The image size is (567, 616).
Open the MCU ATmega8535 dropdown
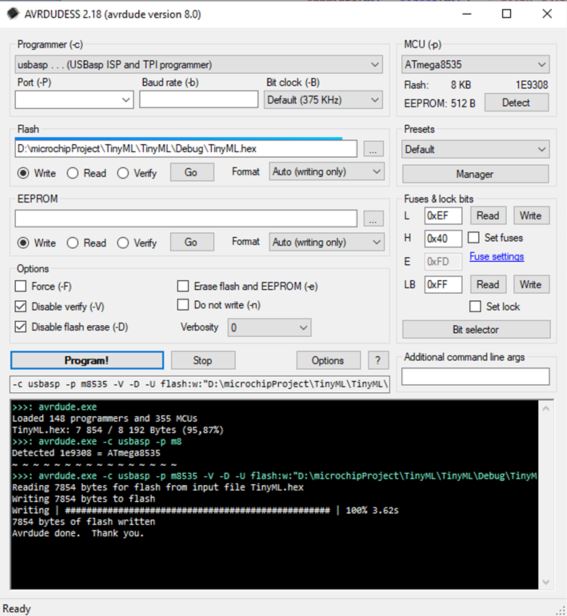coord(475,64)
